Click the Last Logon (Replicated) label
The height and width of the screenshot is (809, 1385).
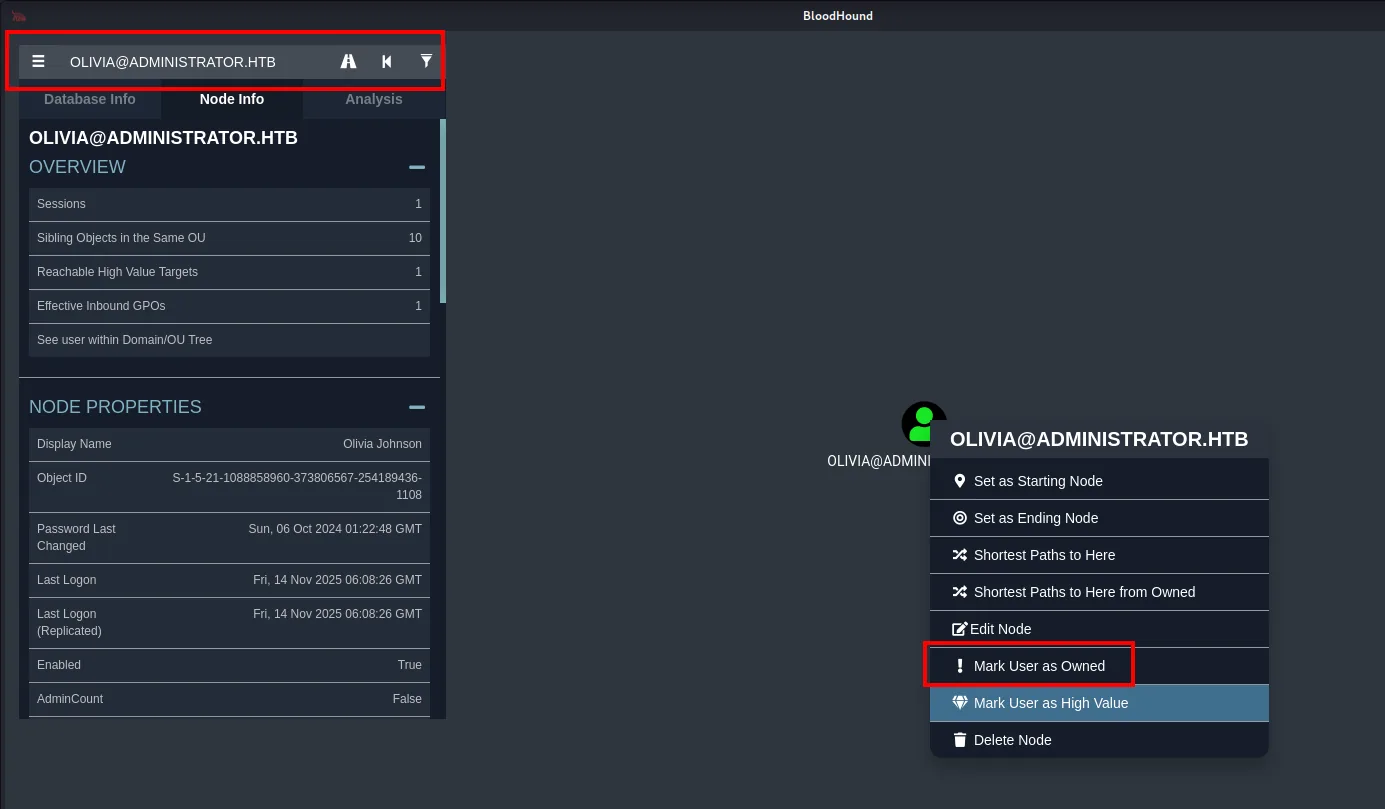[69, 622]
